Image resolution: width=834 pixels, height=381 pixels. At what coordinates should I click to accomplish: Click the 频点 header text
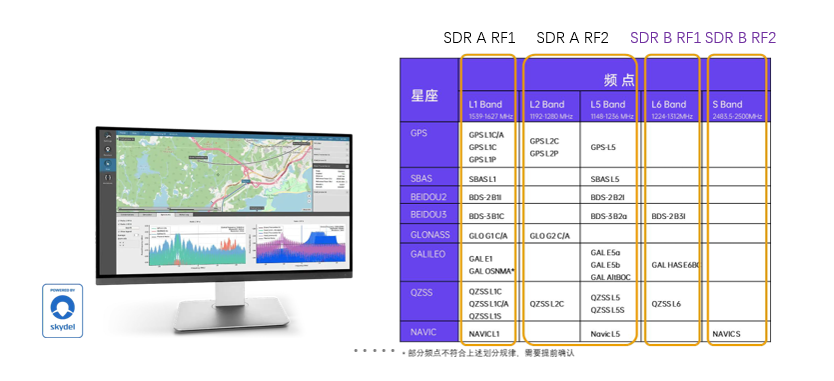[620, 81]
